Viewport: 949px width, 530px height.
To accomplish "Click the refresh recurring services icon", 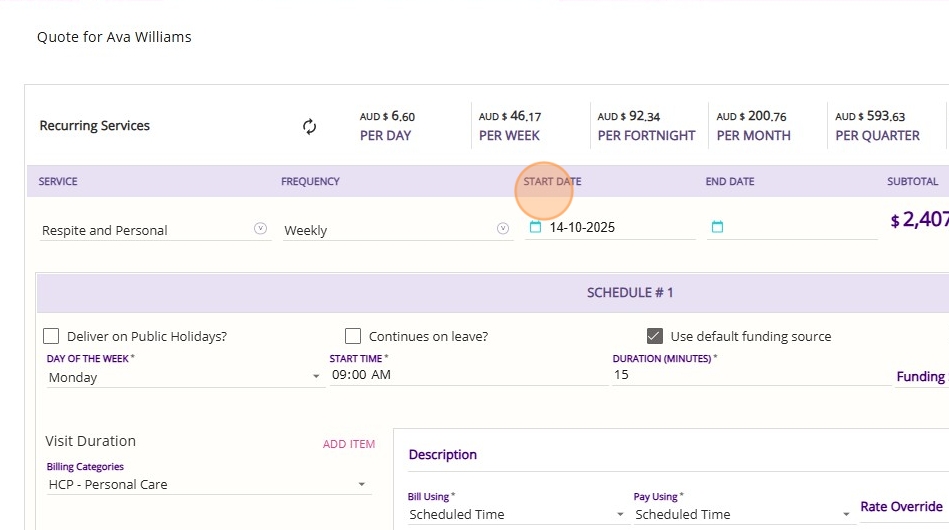I will 309,126.
